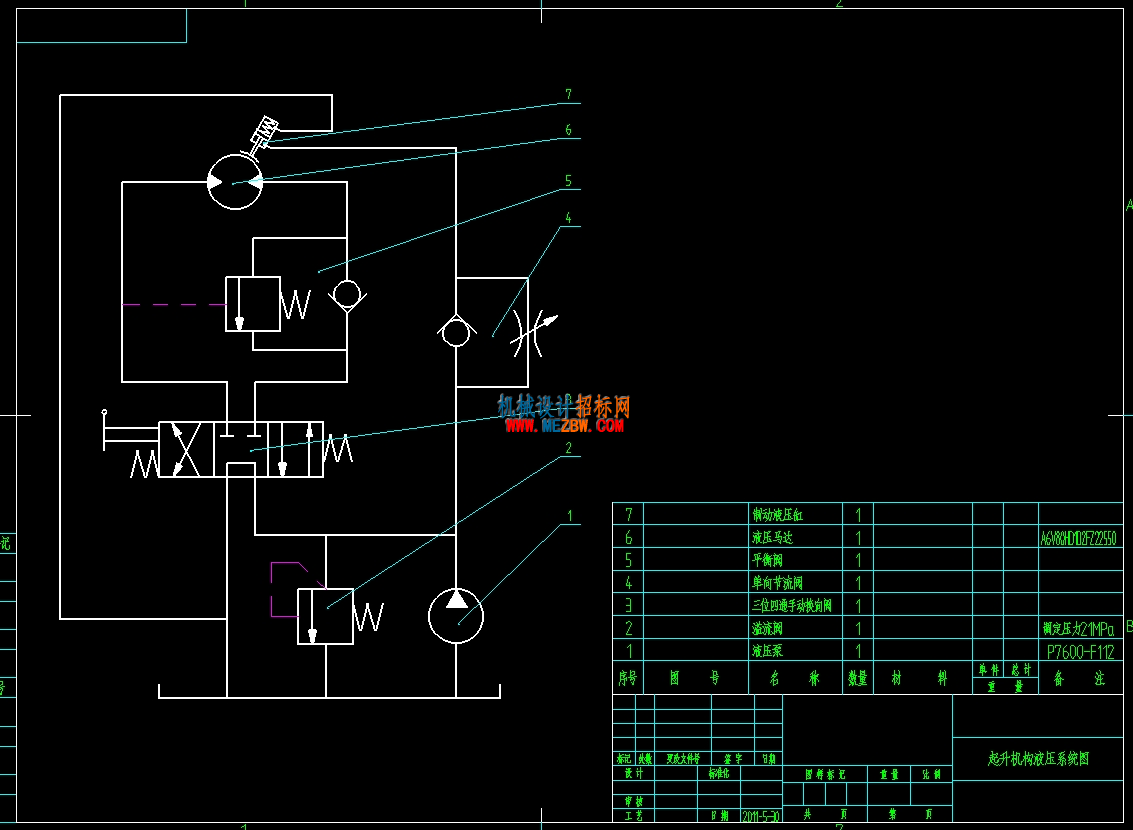Click the P7600-F112 remark cell
Screen dimensions: 1133x830
tap(1080, 651)
